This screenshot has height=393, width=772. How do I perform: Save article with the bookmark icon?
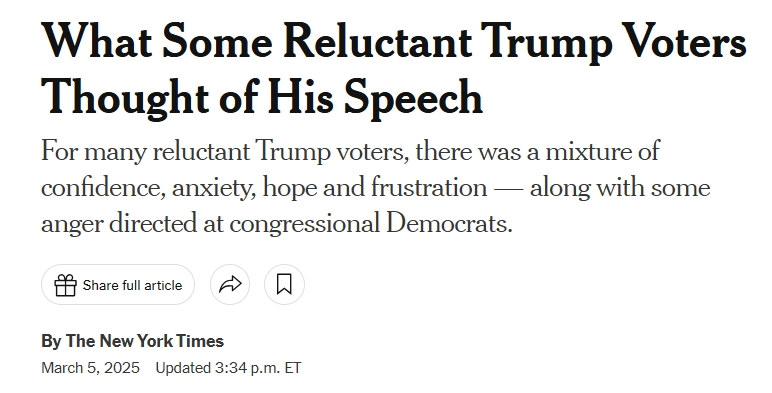point(284,285)
